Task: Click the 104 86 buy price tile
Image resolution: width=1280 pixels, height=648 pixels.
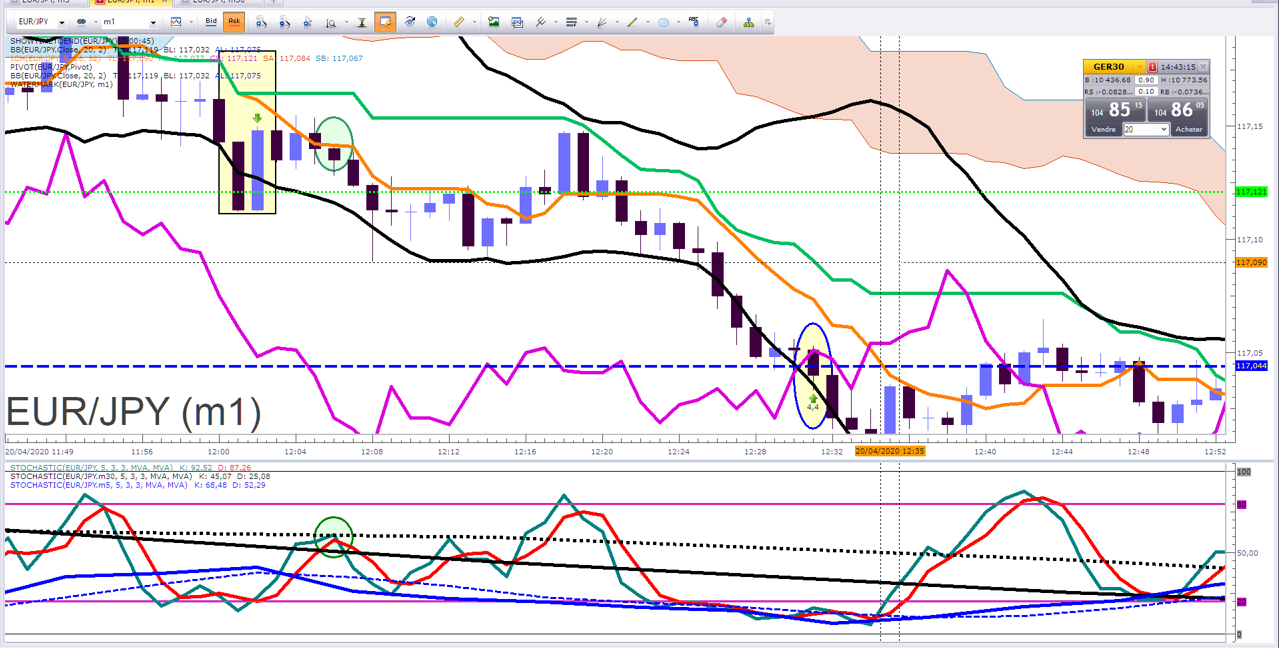Action: (1178, 109)
